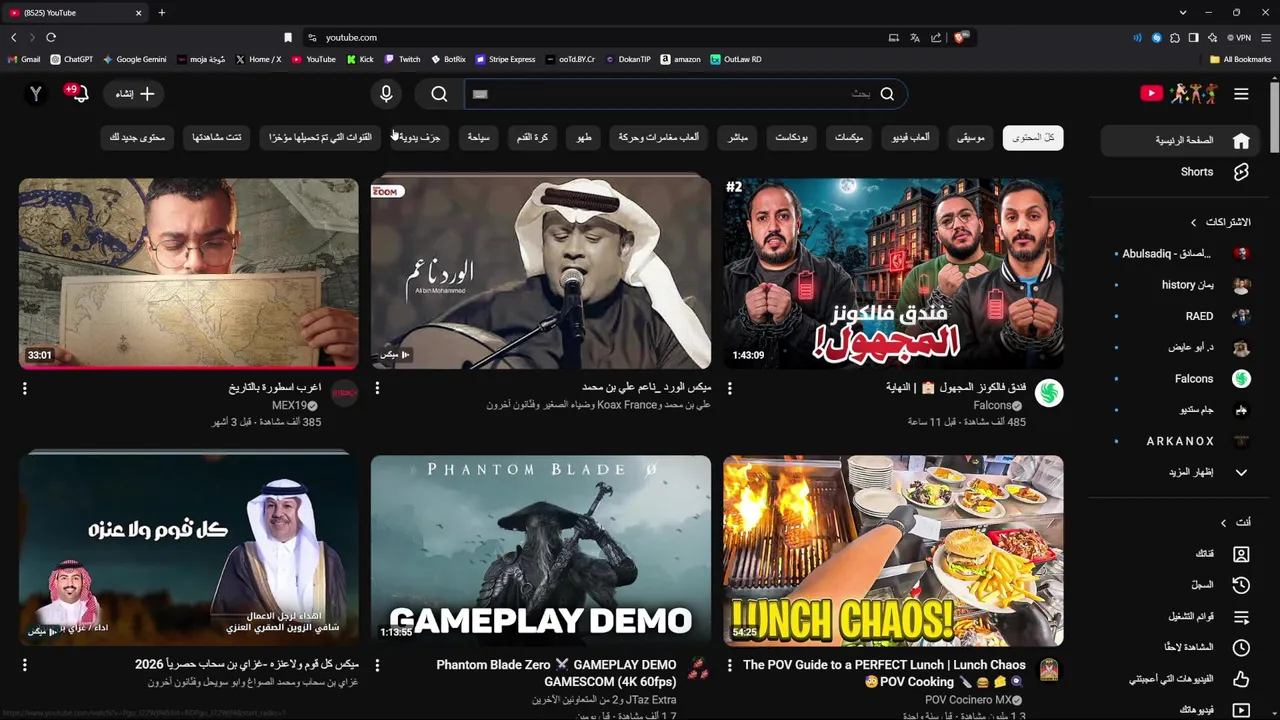The width and height of the screenshot is (1280, 720).
Task: Open the LUNCH CHAOS video thumbnail
Action: coord(893,551)
